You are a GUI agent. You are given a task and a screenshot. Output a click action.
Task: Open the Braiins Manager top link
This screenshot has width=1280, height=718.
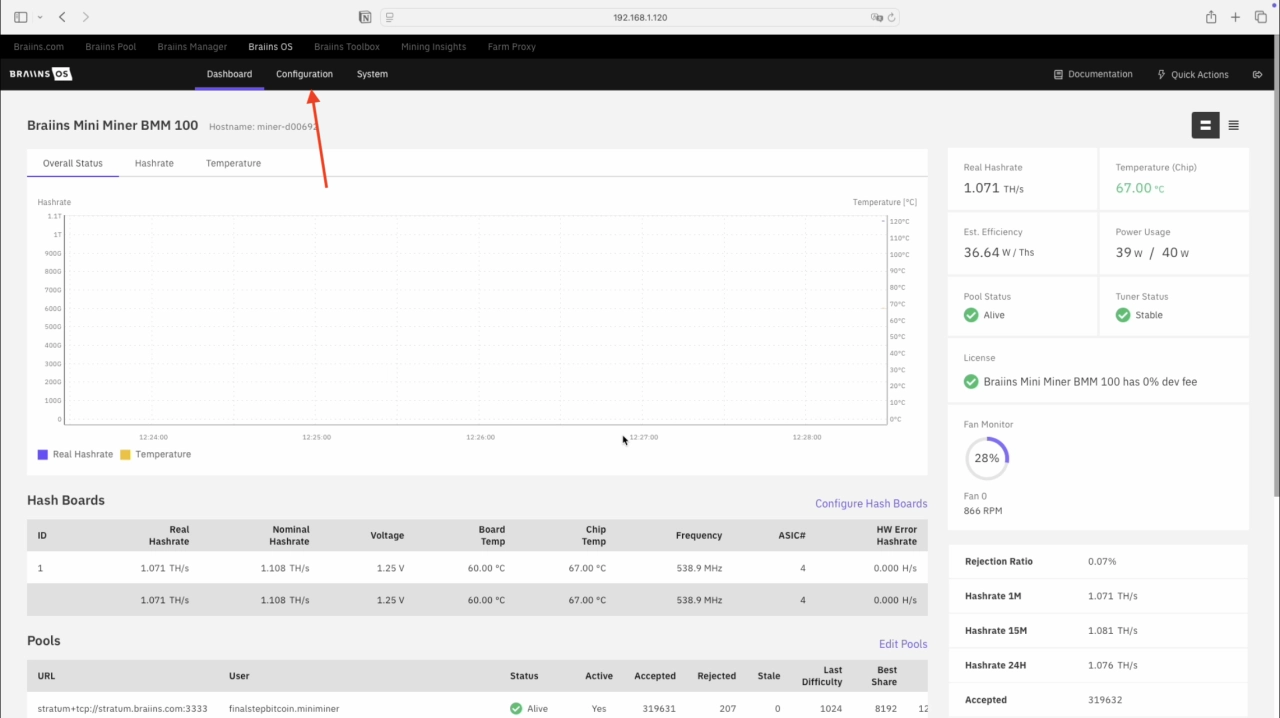[x=192, y=47]
